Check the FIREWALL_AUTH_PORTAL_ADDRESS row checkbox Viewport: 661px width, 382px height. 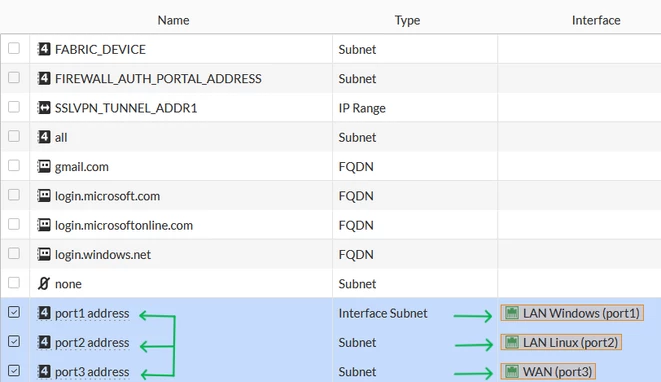click(x=14, y=78)
